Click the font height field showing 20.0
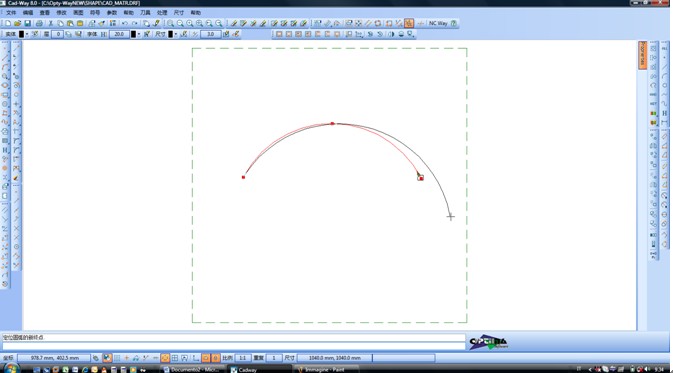673x373 pixels. tap(119, 34)
